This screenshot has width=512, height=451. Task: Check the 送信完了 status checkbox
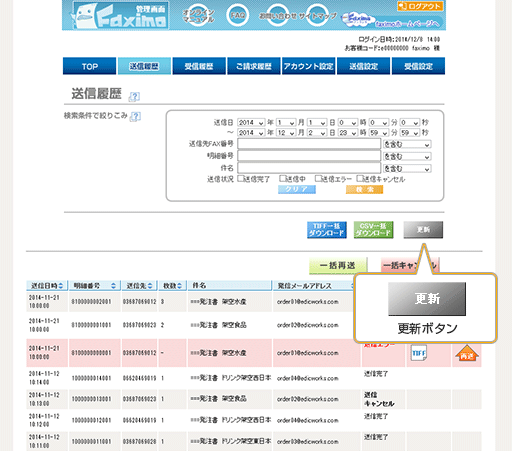point(241,179)
